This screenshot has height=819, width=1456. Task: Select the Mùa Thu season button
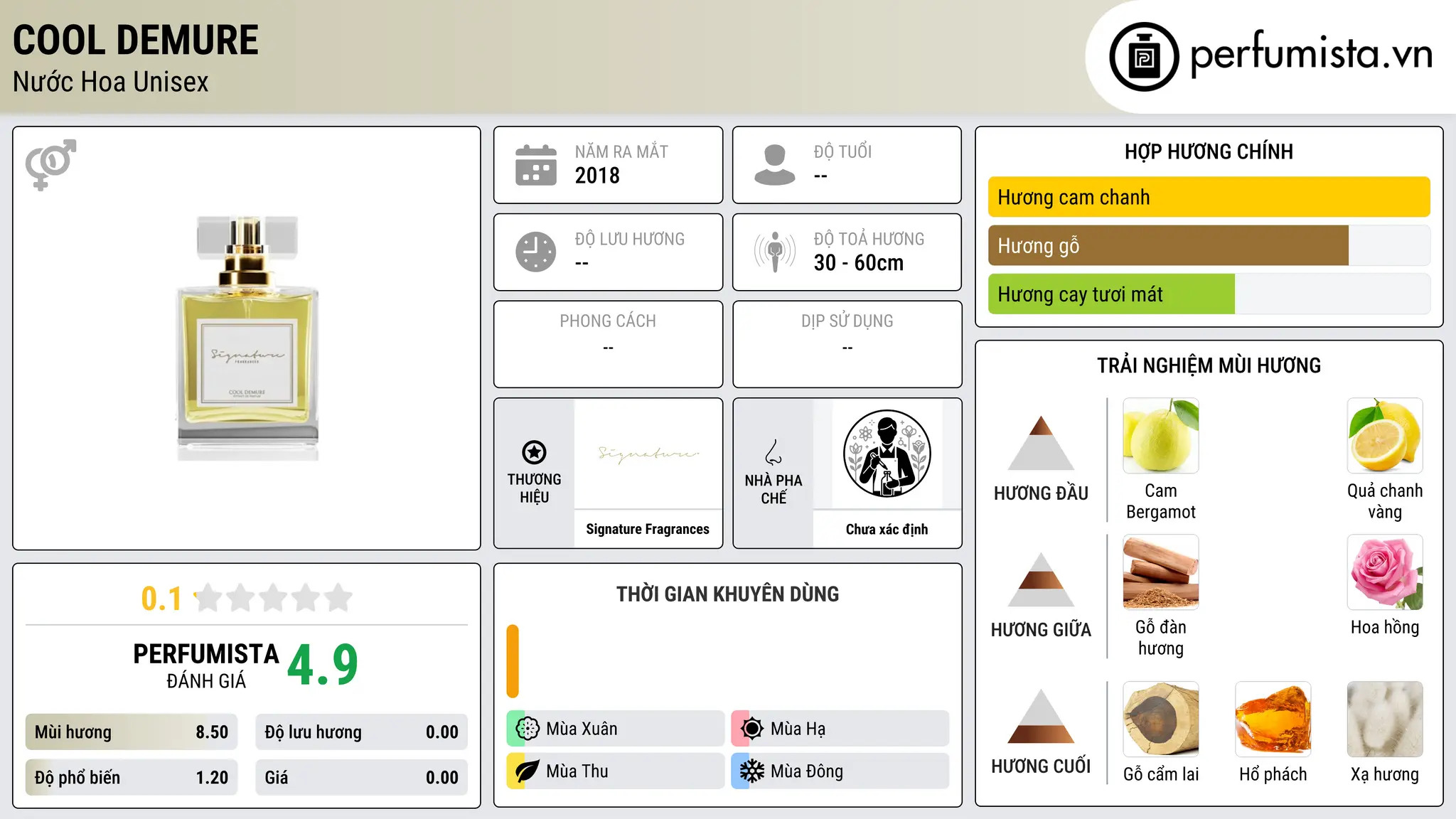tap(616, 771)
